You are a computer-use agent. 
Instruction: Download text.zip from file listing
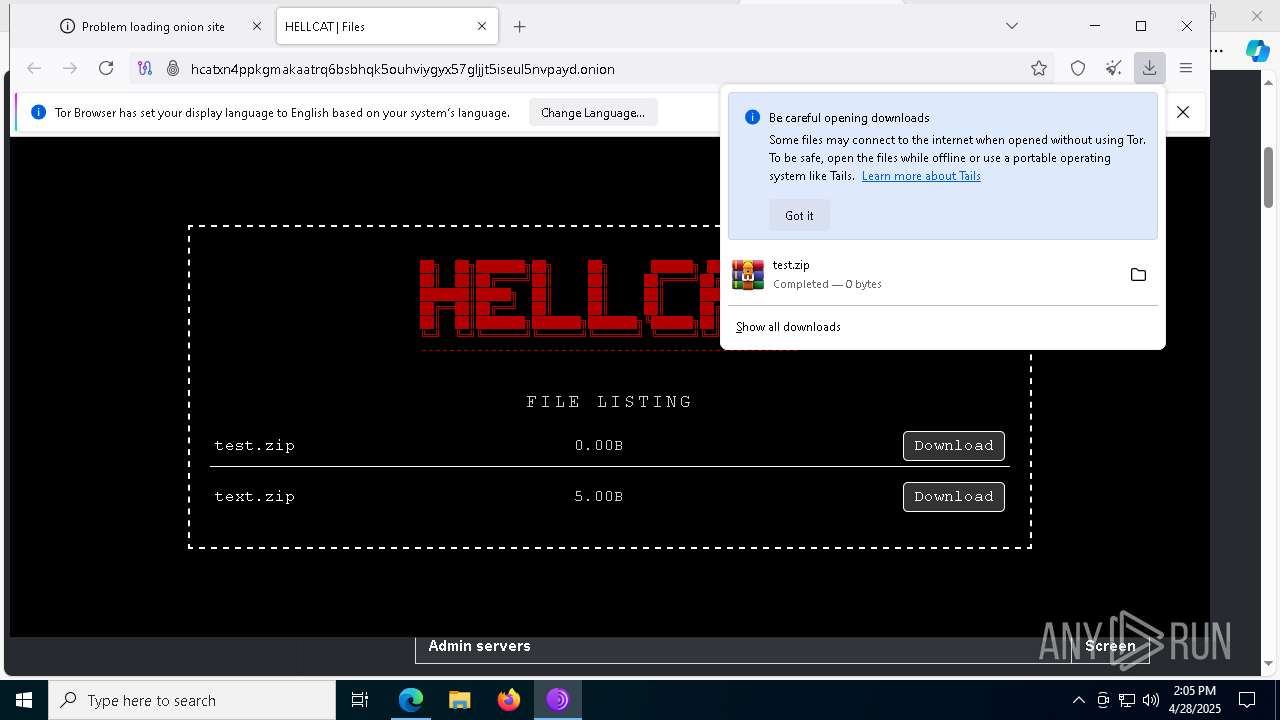(x=953, y=497)
